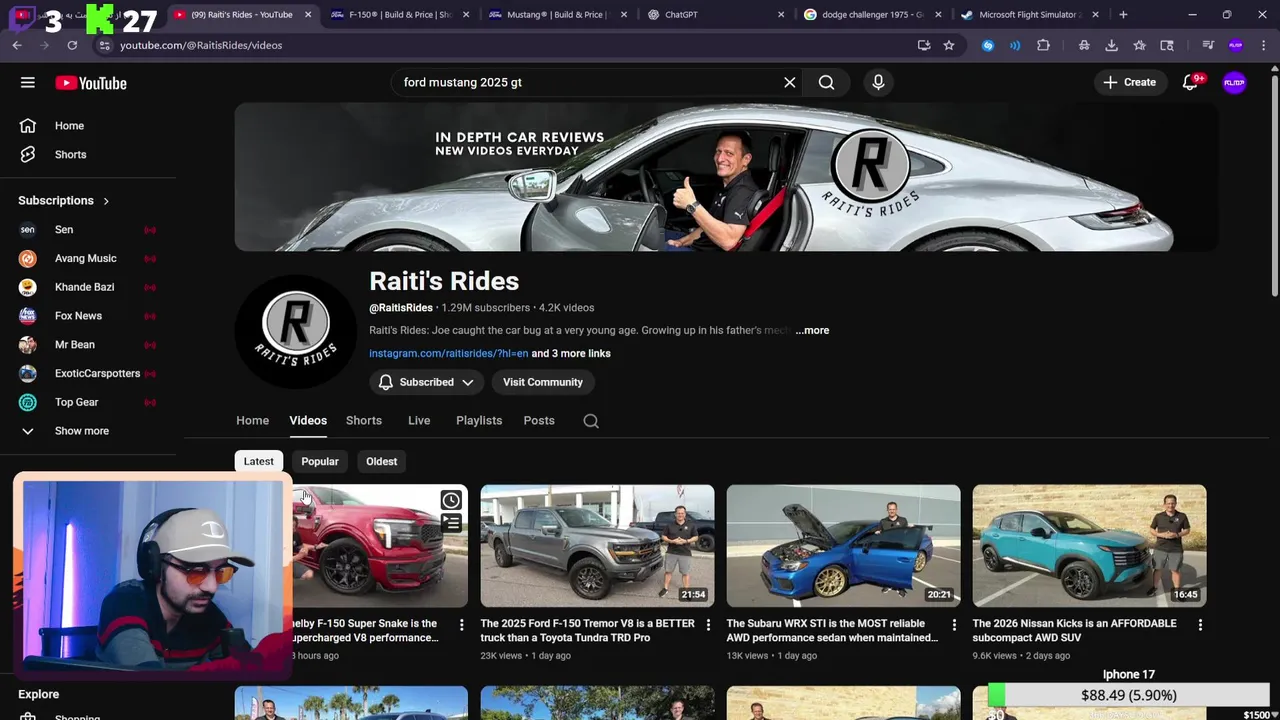Add Shelby F-150 video to queue

tap(451, 522)
